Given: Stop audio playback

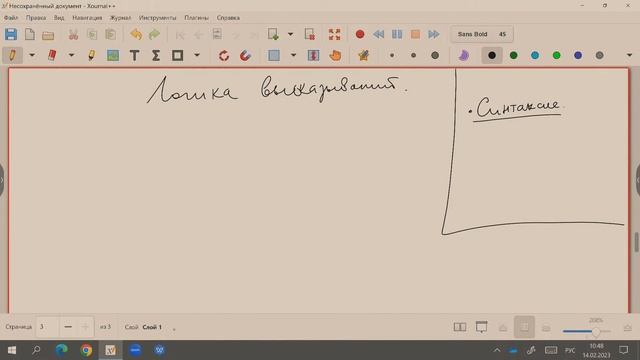Looking at the screenshot, I should (415, 34).
